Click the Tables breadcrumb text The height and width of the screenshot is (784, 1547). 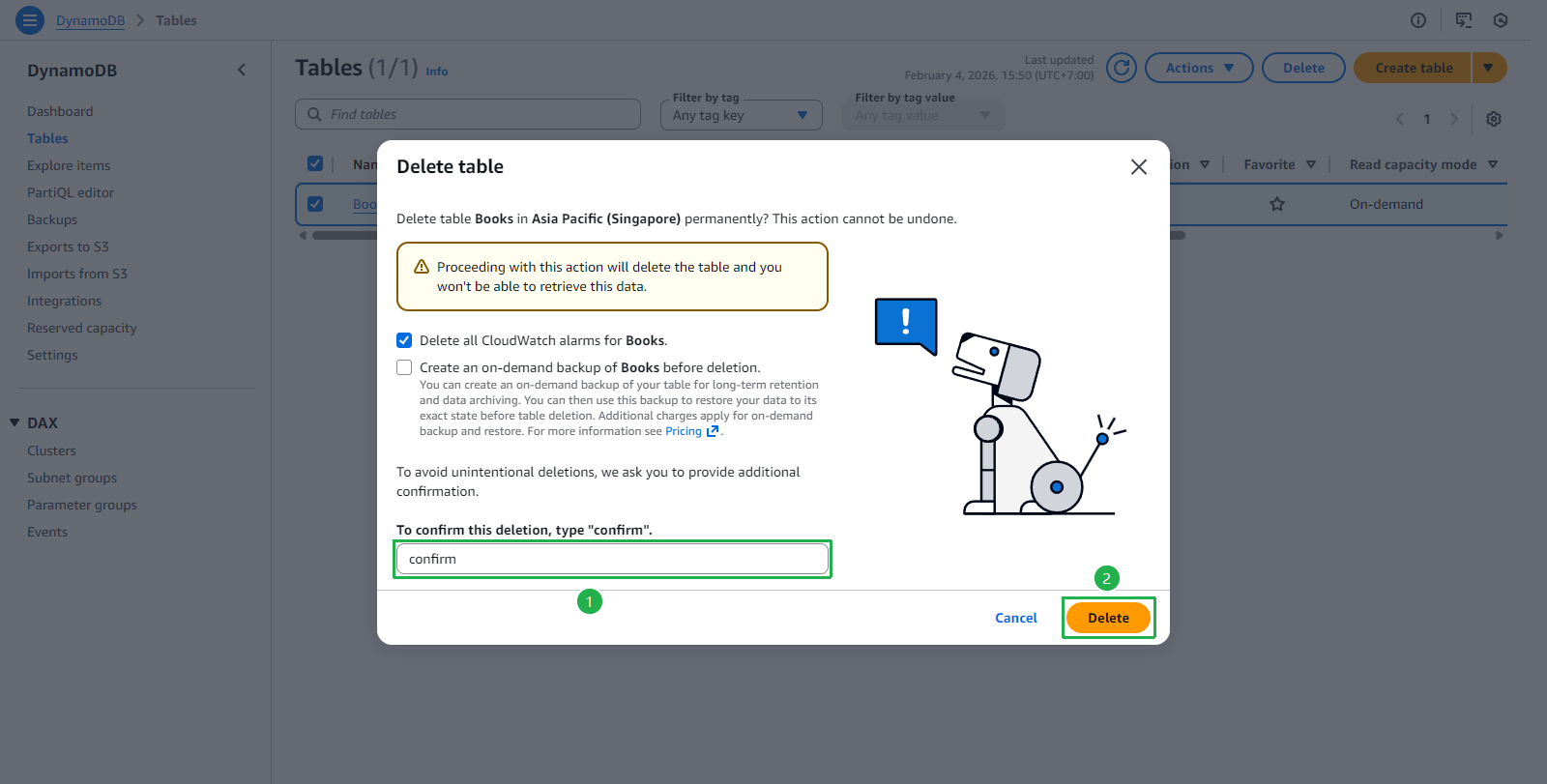[x=176, y=20]
